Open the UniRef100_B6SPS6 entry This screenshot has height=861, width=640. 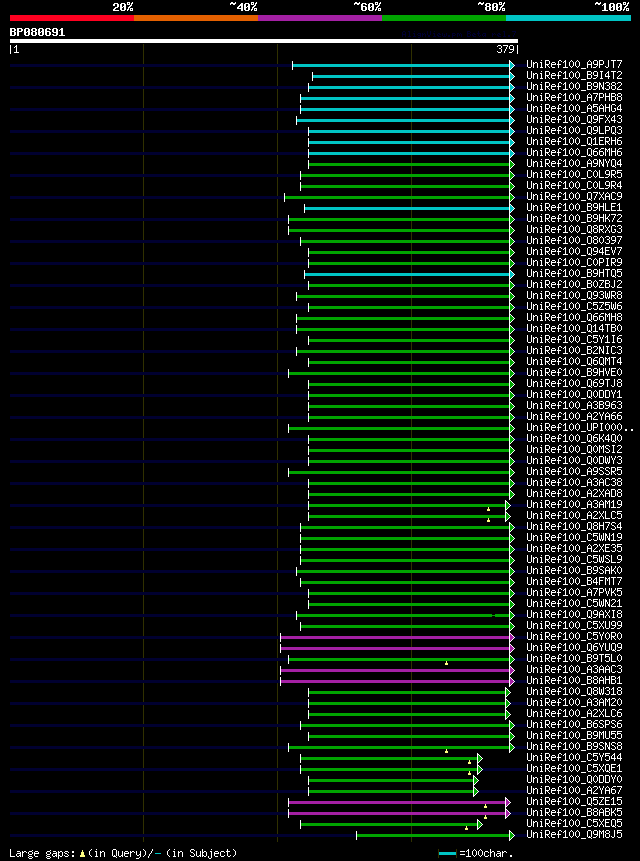[x=574, y=724]
